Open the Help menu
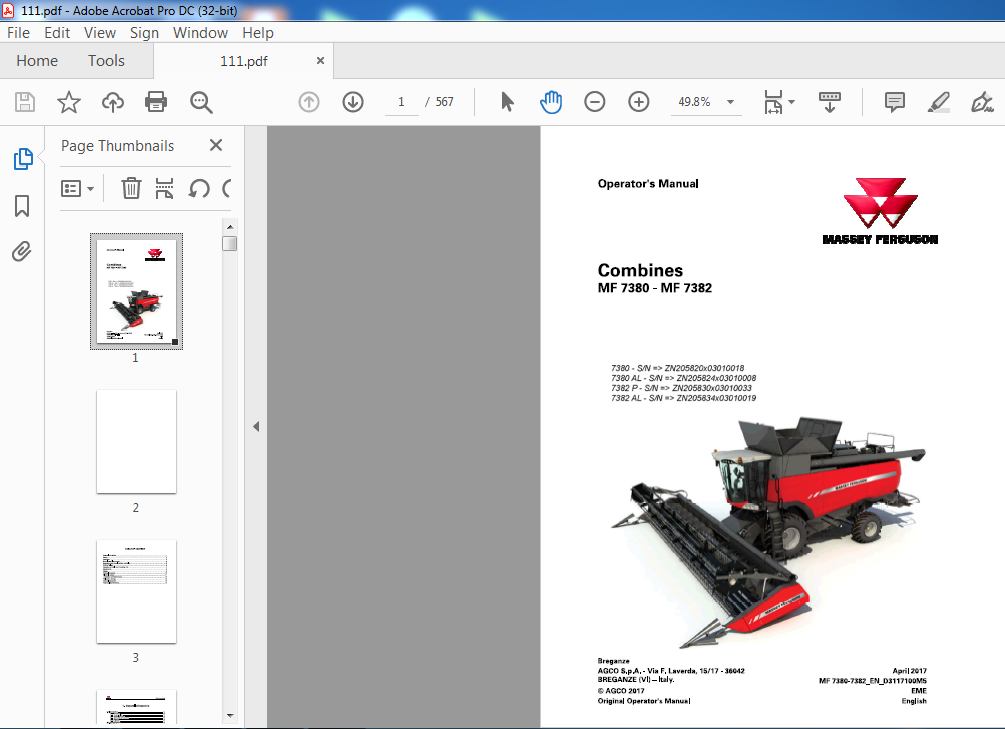 coord(258,33)
